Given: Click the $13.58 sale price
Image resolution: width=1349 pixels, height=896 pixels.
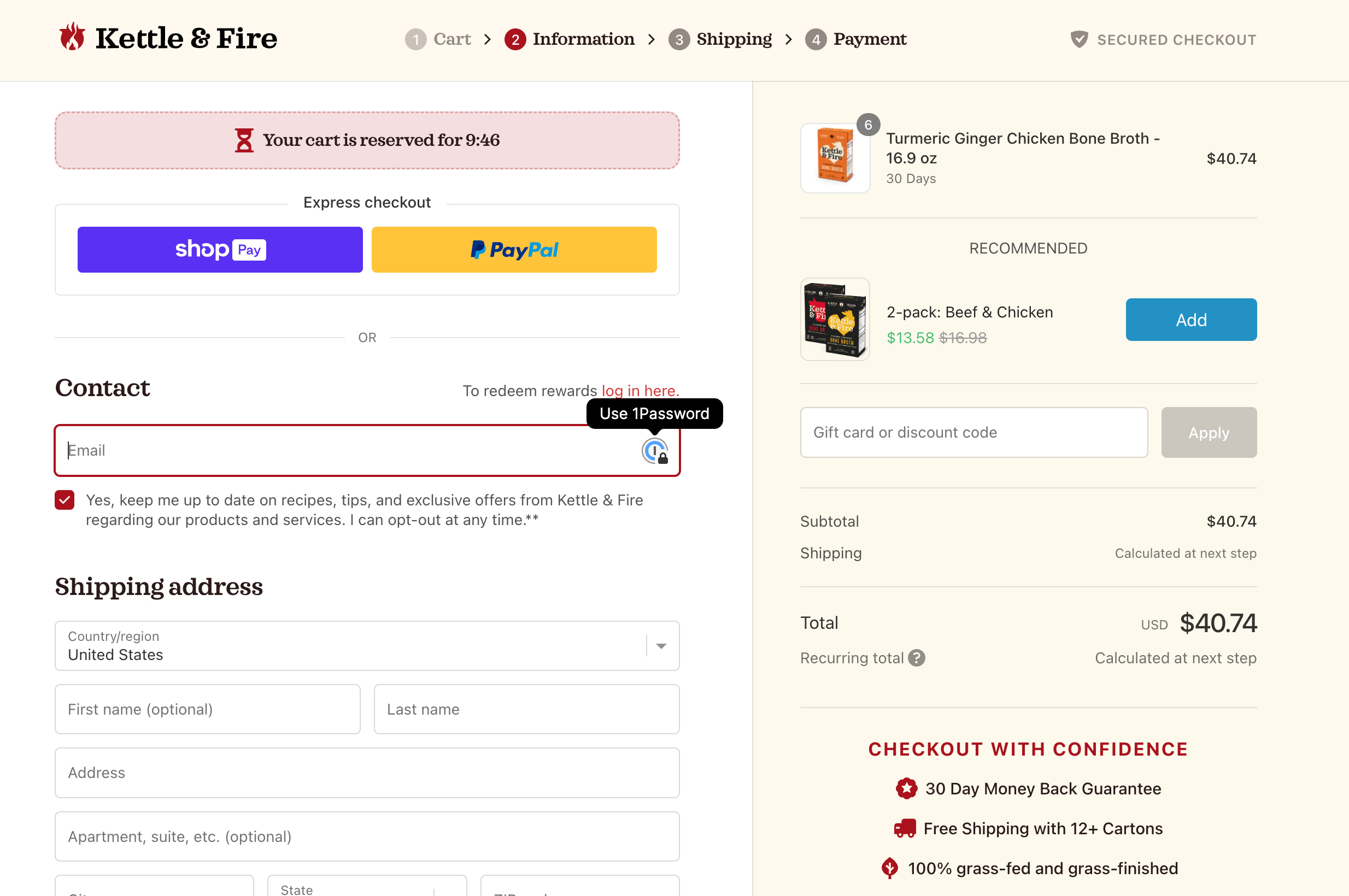Looking at the screenshot, I should [910, 338].
